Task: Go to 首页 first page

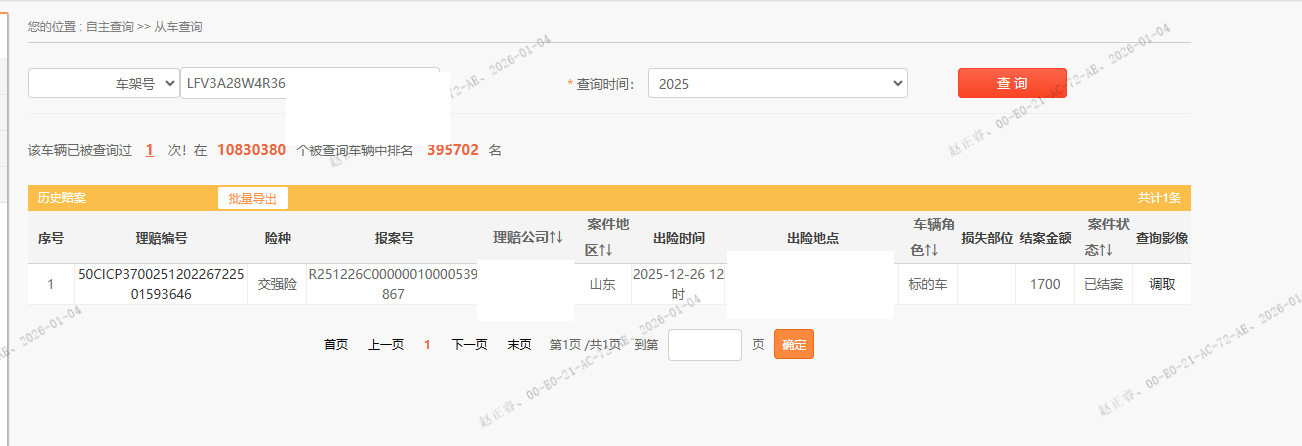Action: tap(336, 345)
